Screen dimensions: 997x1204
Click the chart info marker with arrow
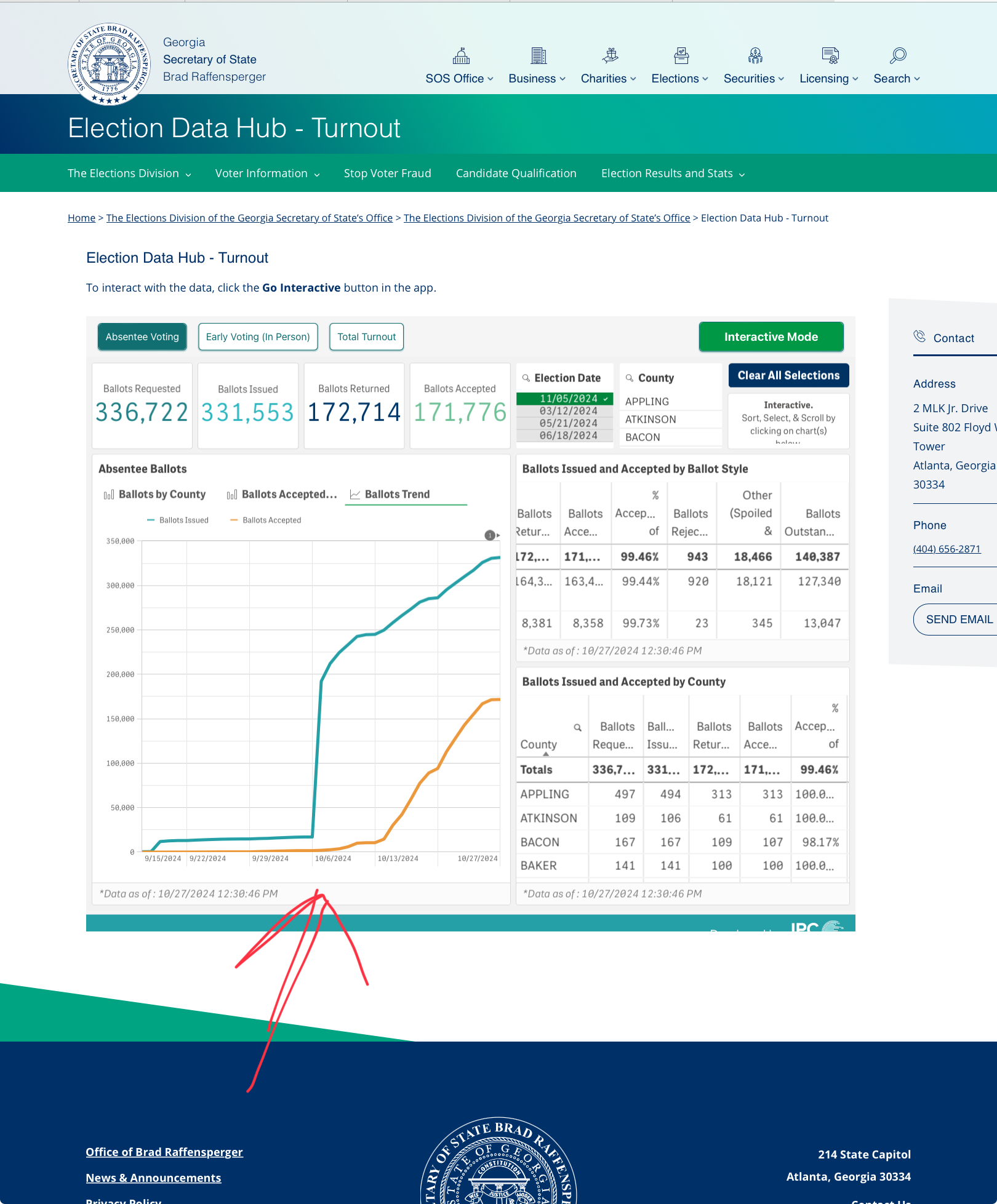(492, 535)
